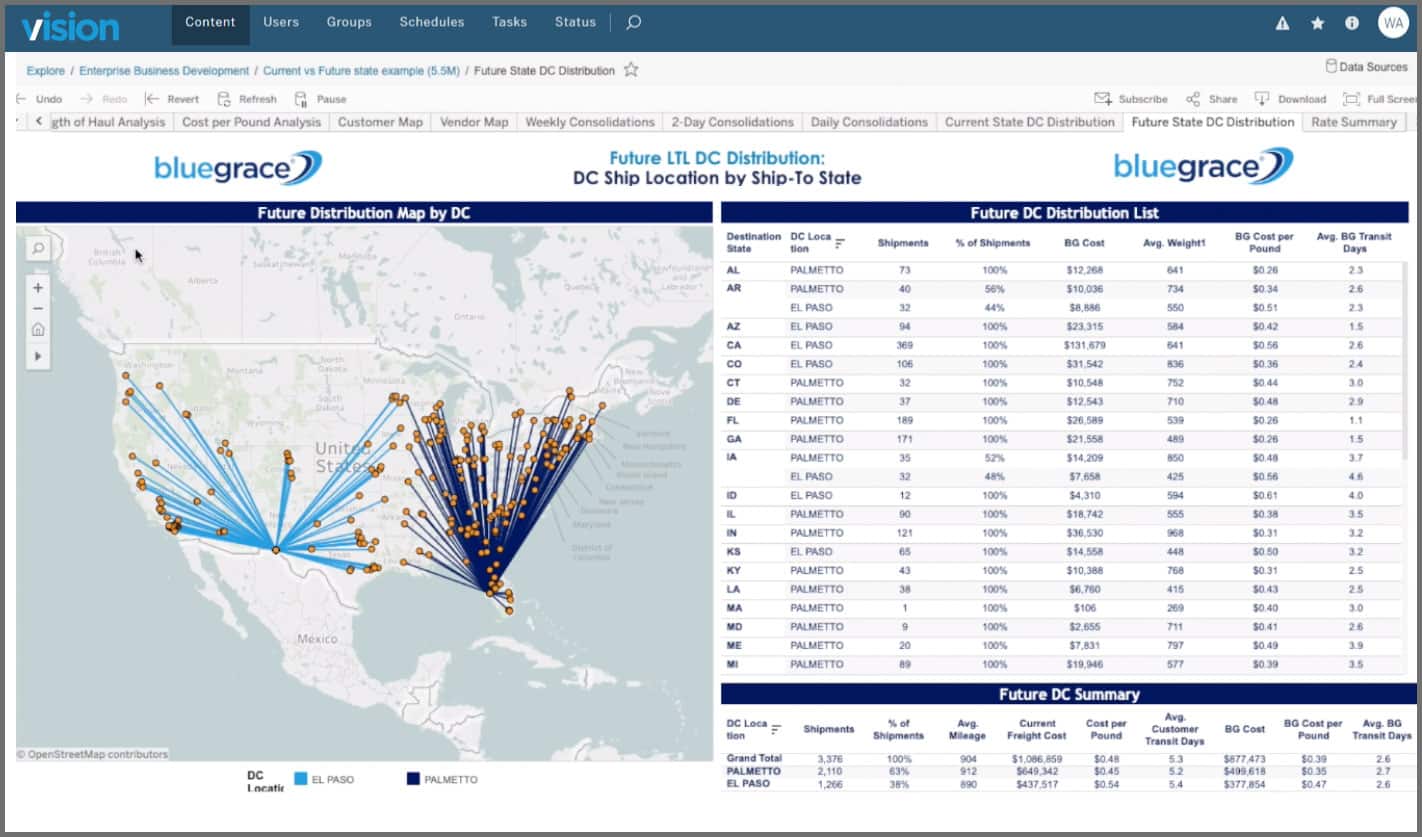Switch to Weekly Consolidations tab
1422x837 pixels.
590,122
